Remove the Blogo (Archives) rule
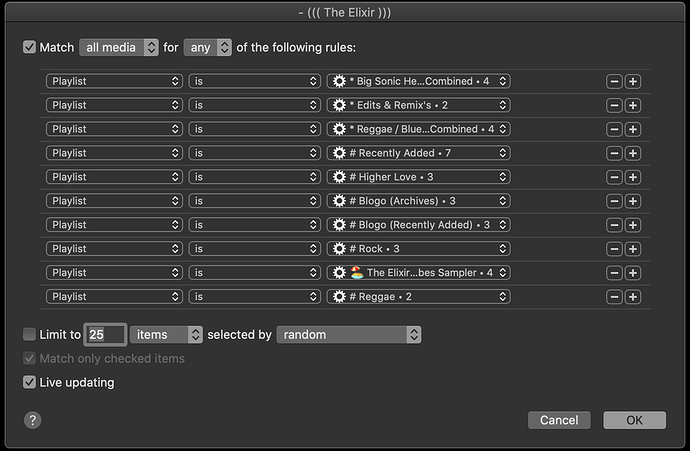 click(615, 201)
